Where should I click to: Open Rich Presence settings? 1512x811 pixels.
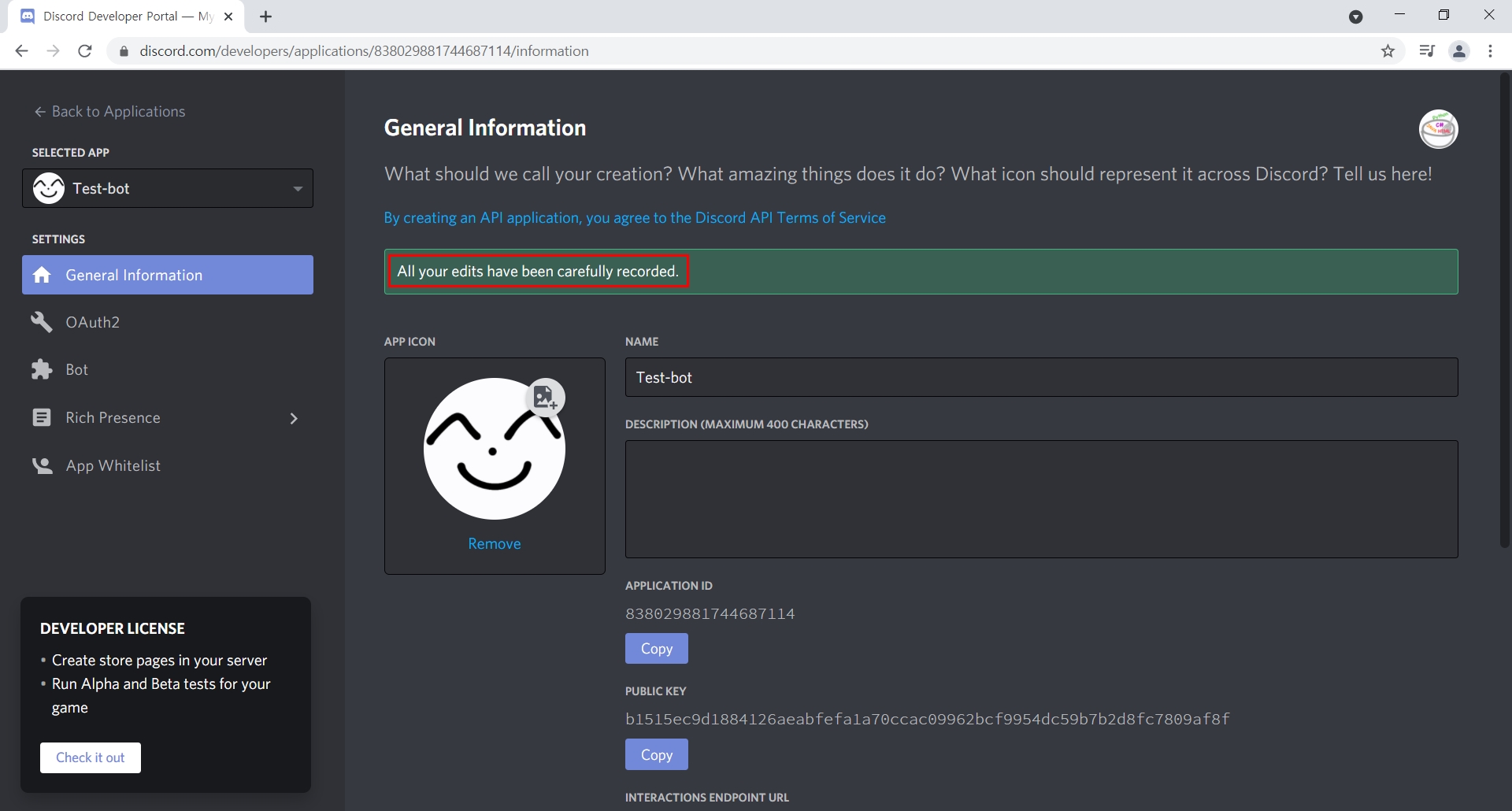pyautogui.click(x=168, y=417)
